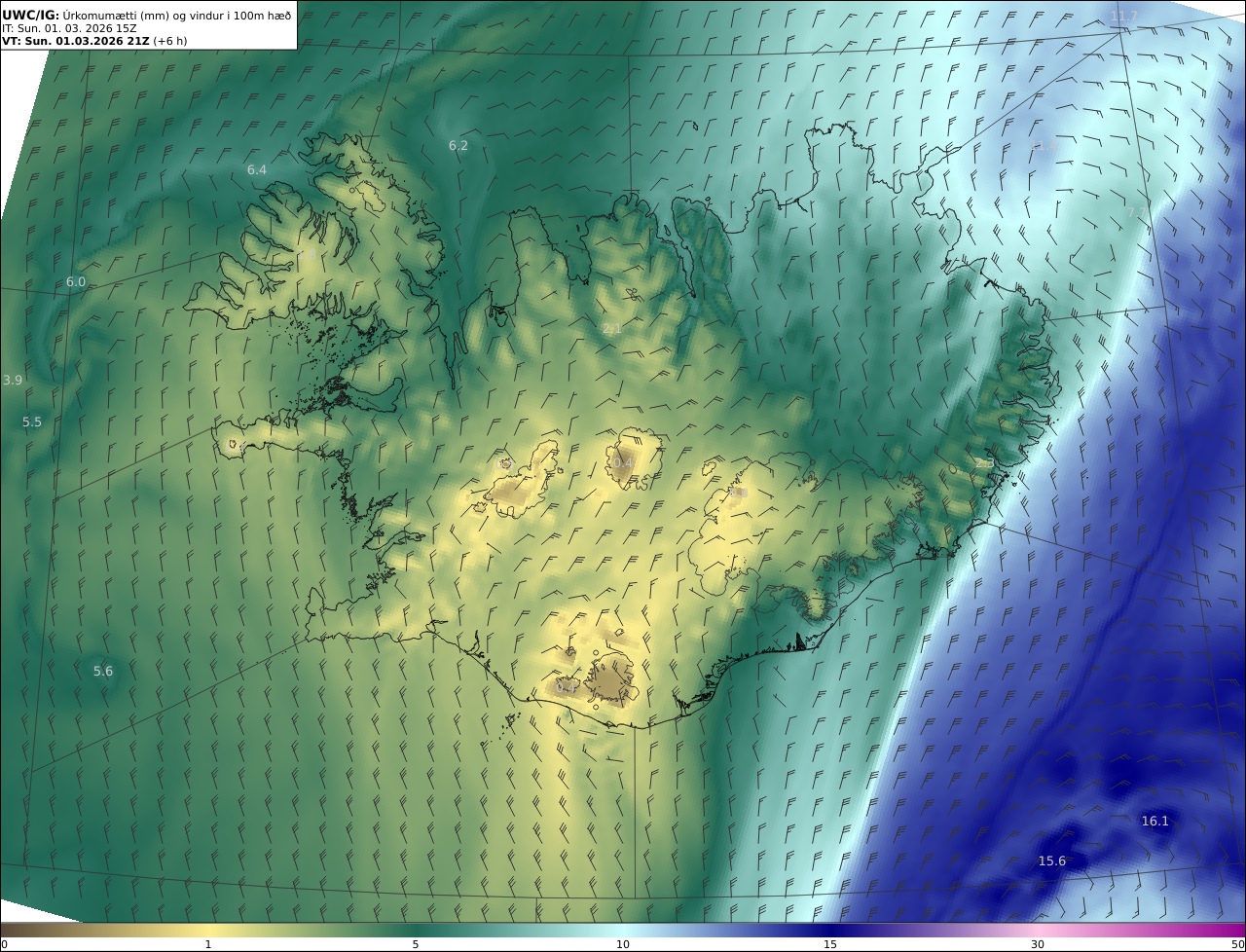Click the 0.4 label on the central glacier
Viewport: 1246px width, 952px height.
(623, 461)
